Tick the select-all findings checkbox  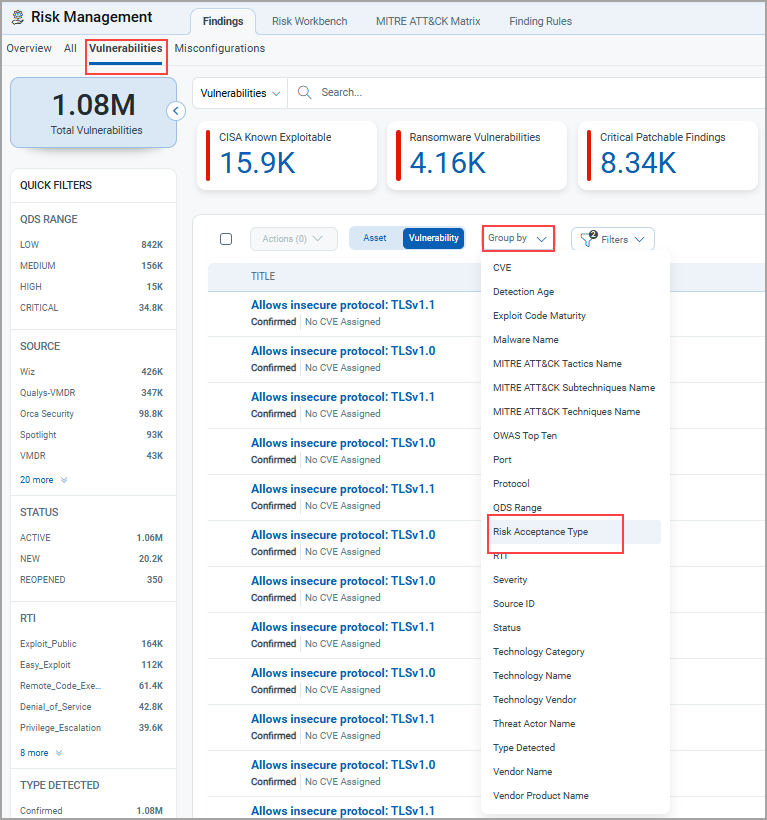point(226,239)
